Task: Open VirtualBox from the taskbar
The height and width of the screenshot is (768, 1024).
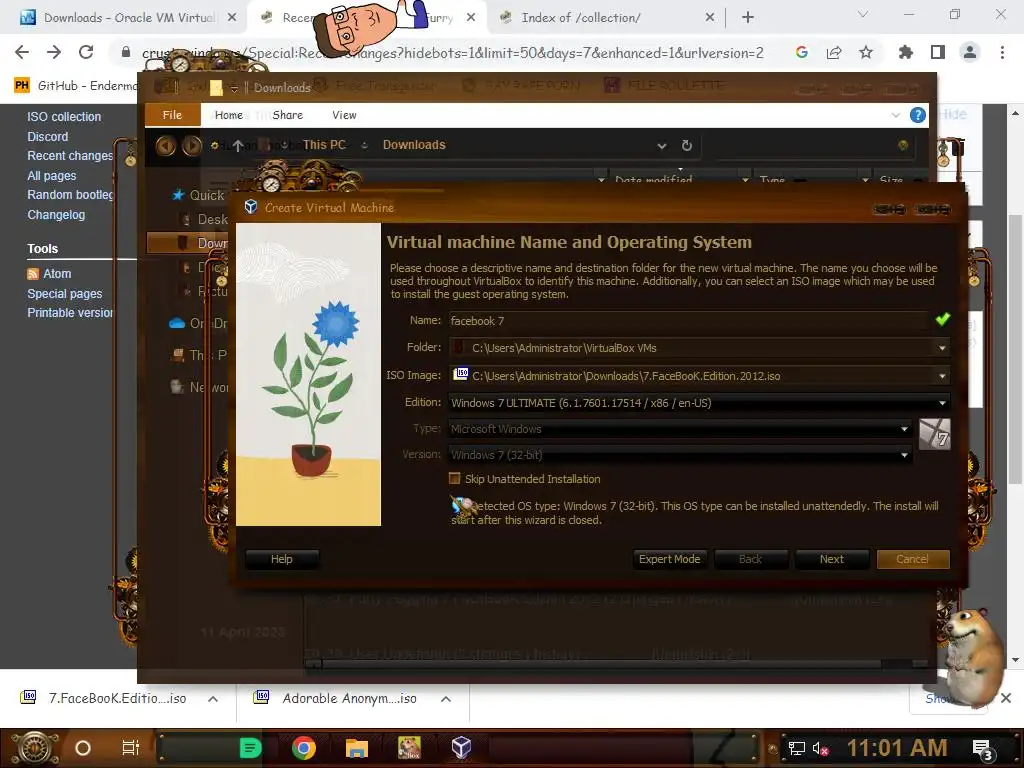Action: [461, 748]
